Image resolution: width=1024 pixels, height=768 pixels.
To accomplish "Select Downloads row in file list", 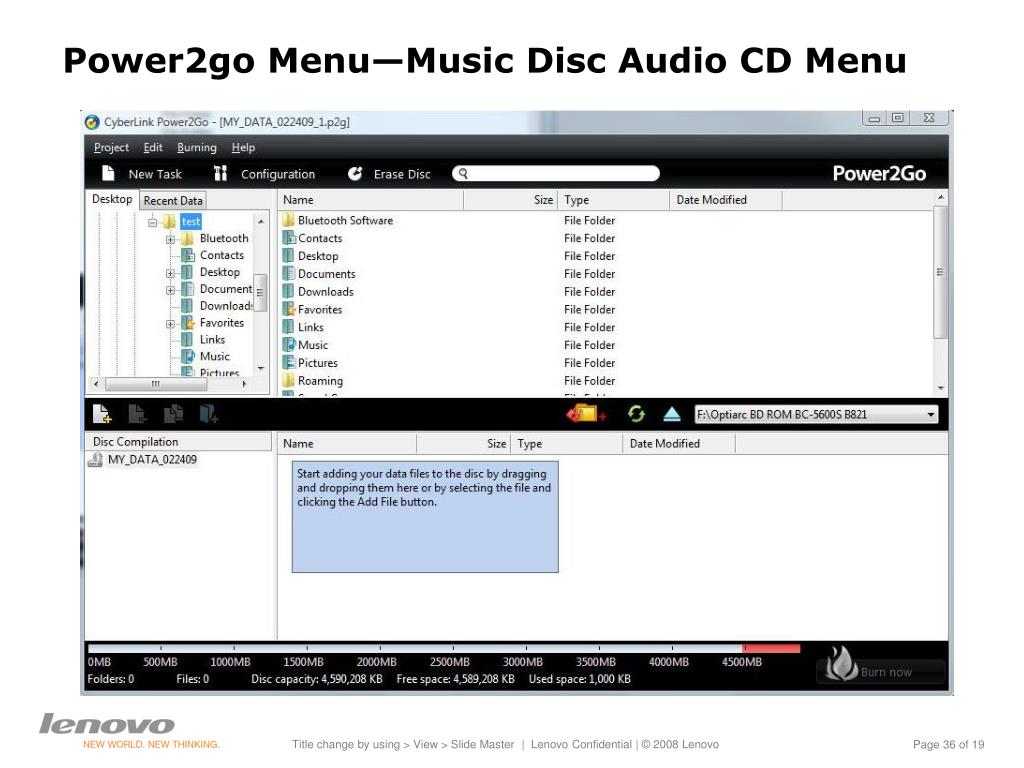I will pos(607,291).
